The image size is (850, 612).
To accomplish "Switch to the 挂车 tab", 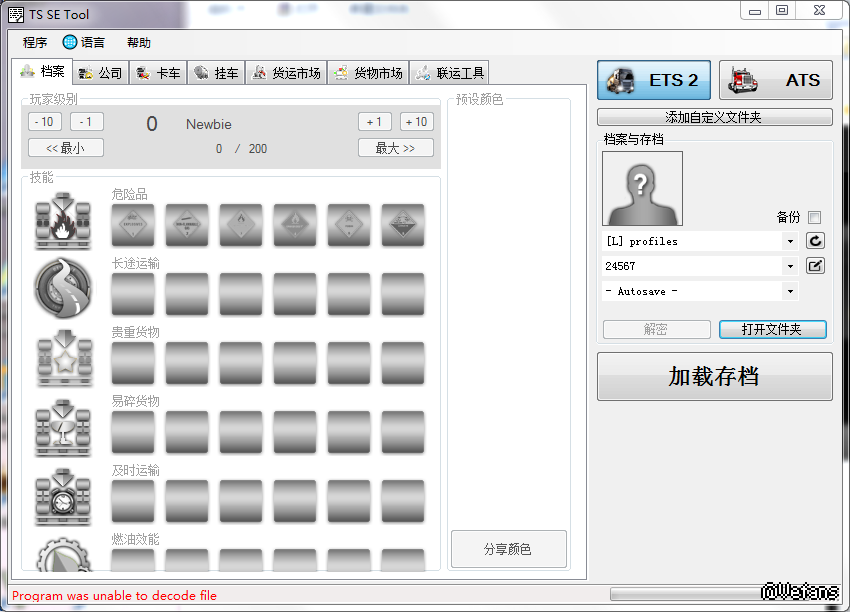I will [x=216, y=73].
